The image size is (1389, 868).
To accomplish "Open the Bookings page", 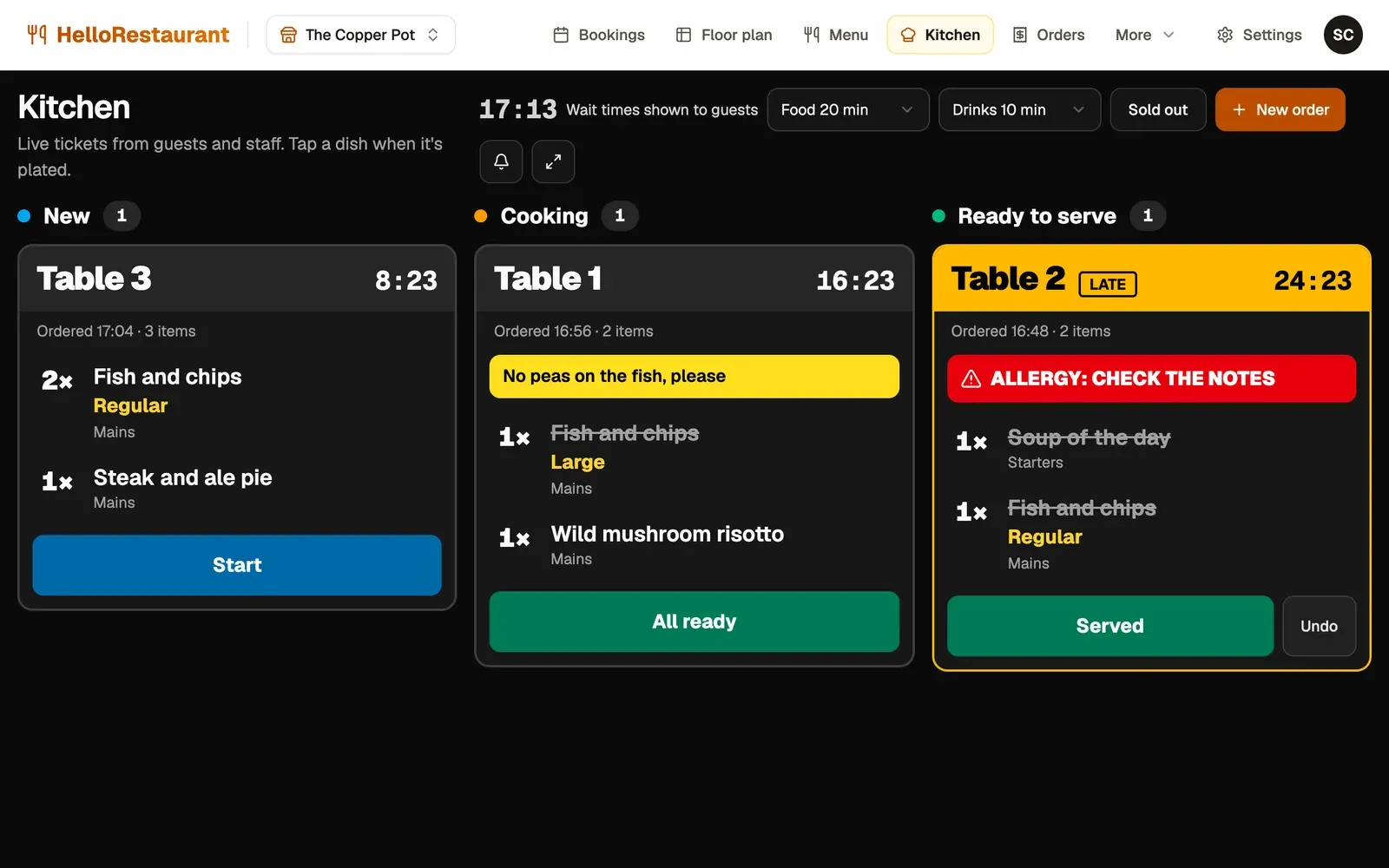I will point(599,35).
